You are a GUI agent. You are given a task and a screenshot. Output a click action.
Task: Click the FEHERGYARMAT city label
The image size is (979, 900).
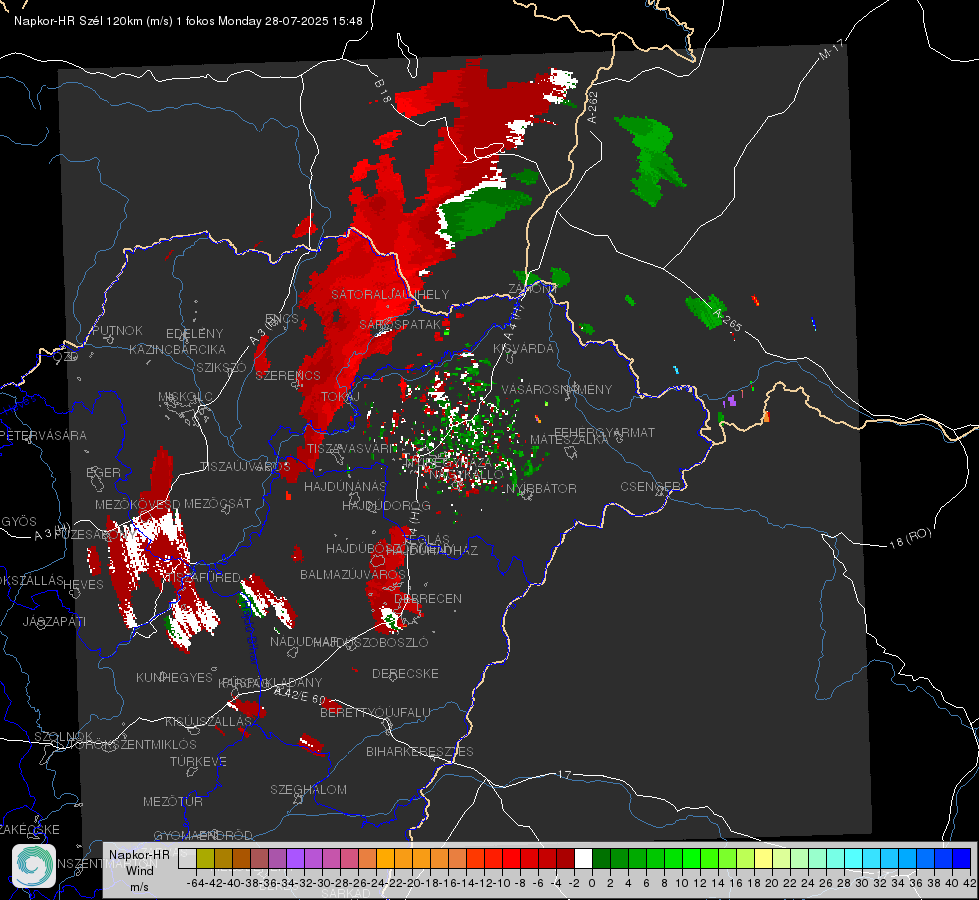[x=604, y=432]
